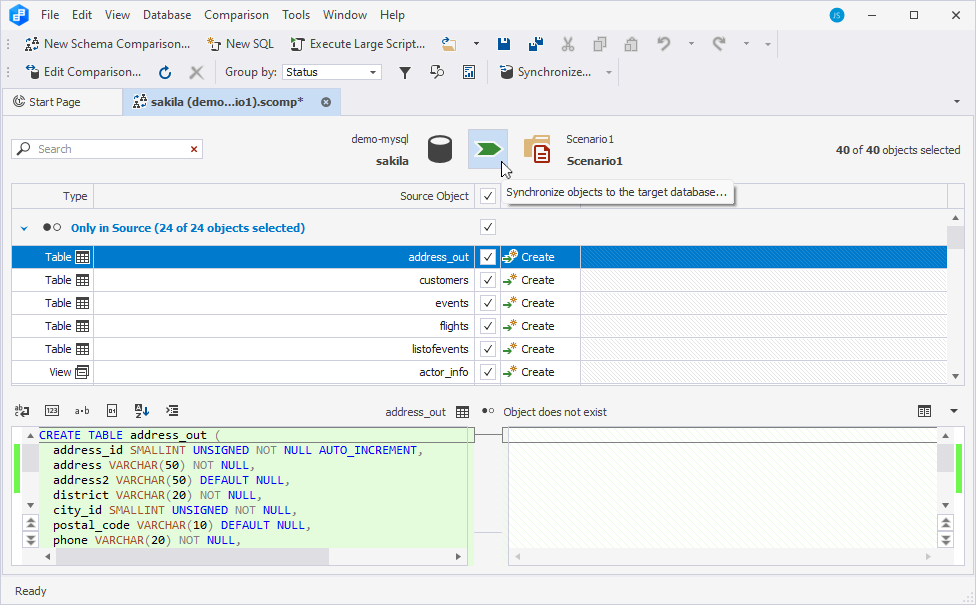The height and width of the screenshot is (605, 976).
Task: Open dropdown arrow next to Open file icon
Action: [x=476, y=44]
